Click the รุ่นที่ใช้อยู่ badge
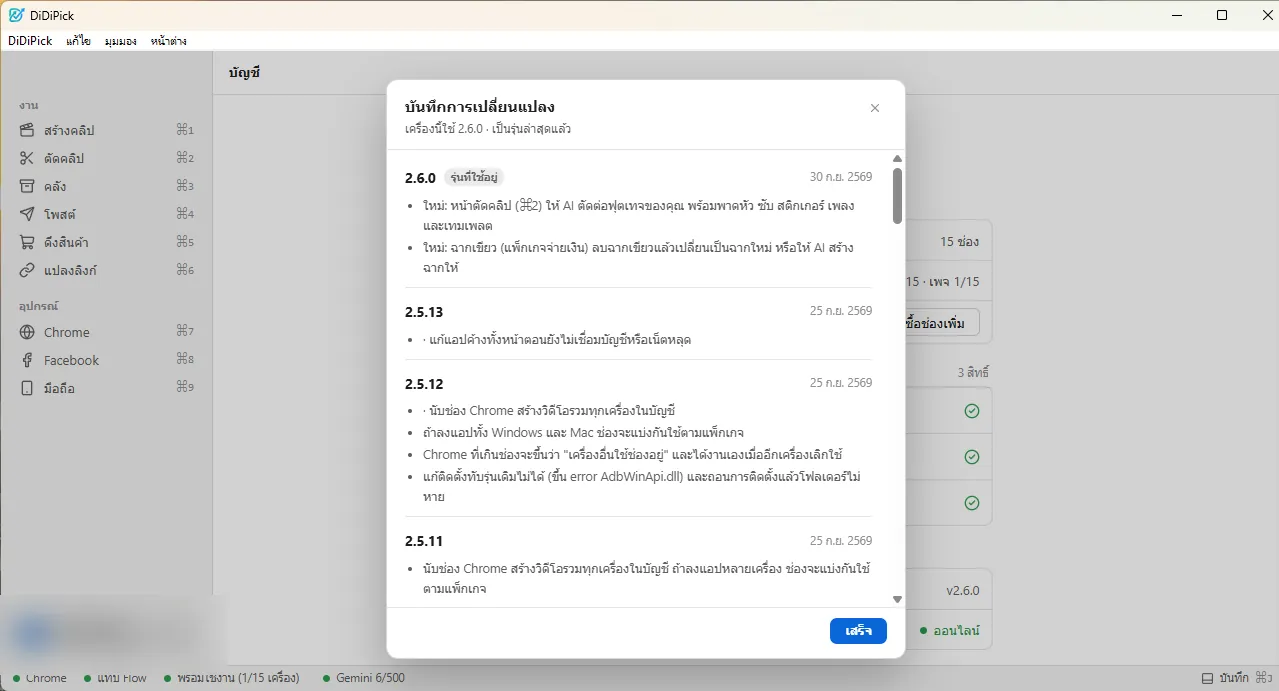 473,178
